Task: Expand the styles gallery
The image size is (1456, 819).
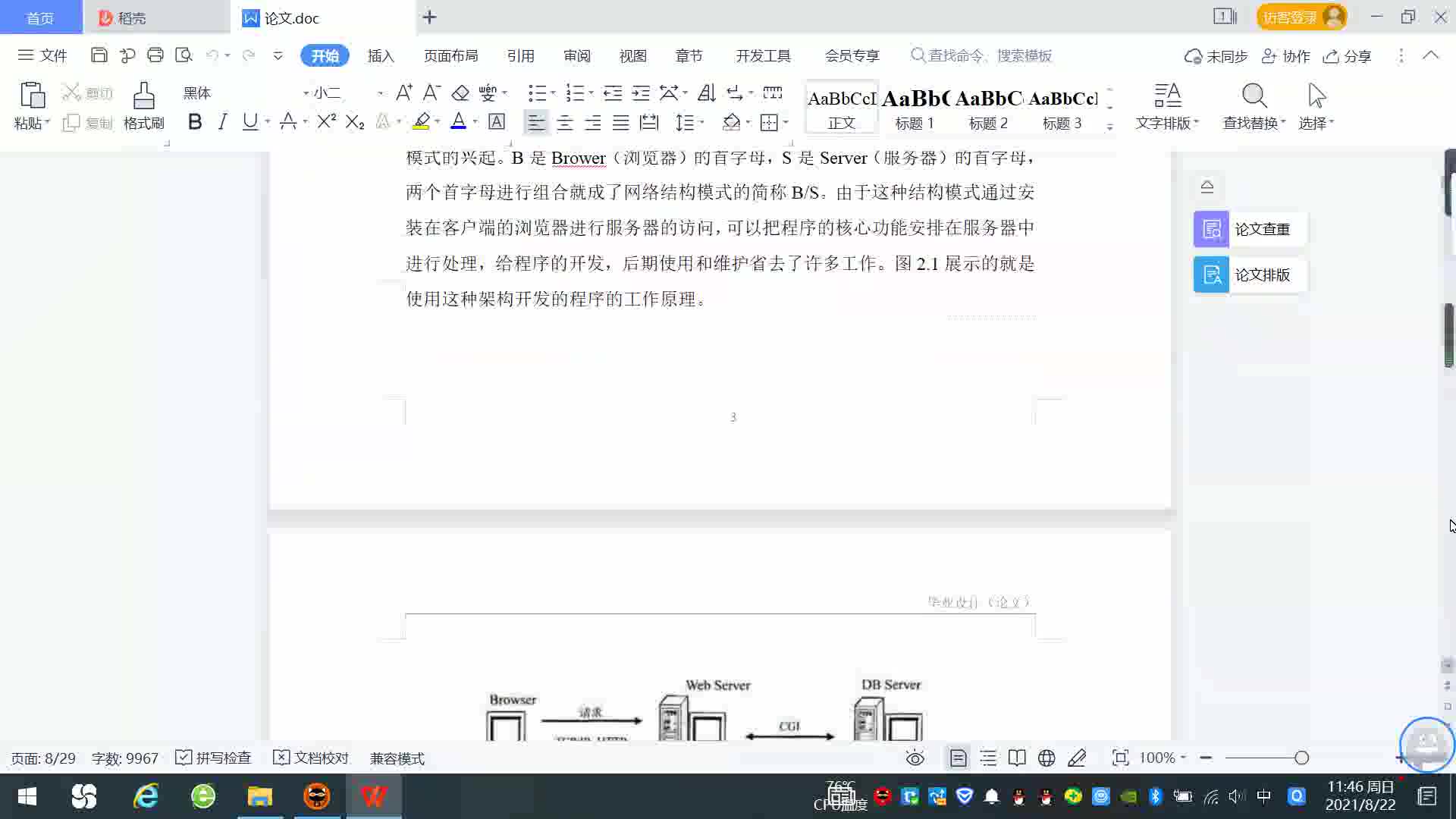Action: [x=1110, y=126]
